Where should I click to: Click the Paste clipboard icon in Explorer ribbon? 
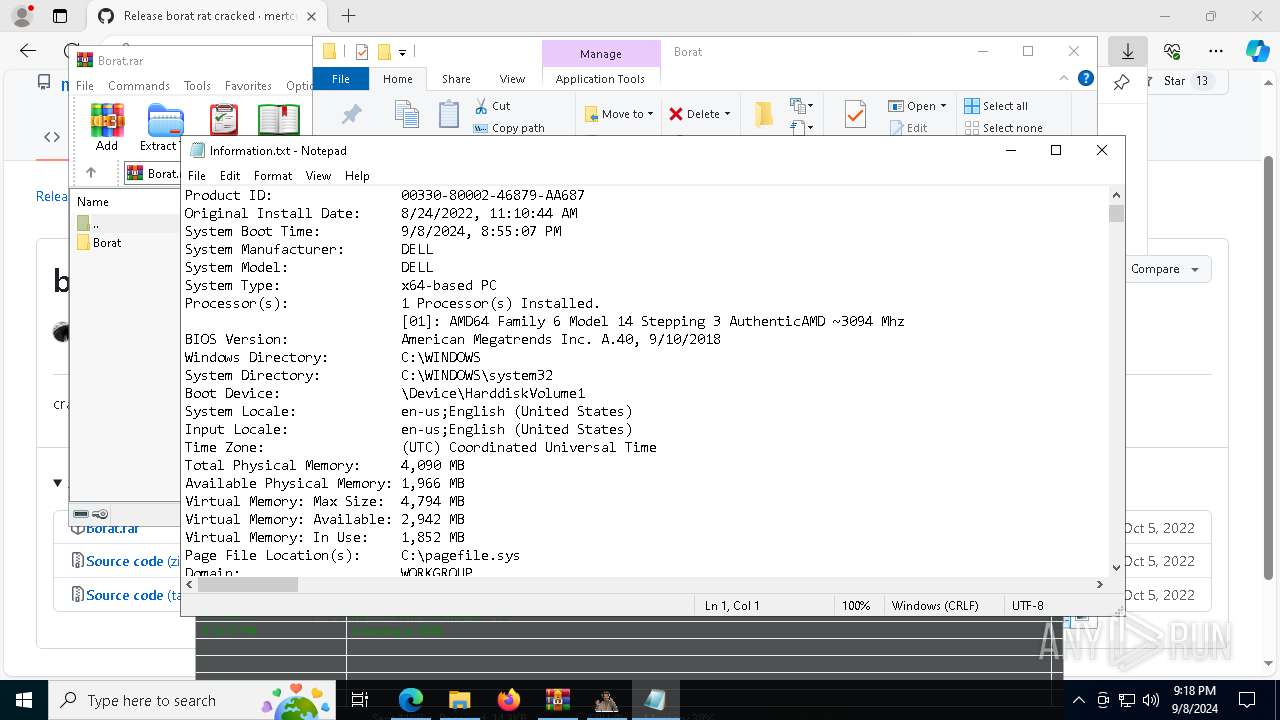(449, 114)
